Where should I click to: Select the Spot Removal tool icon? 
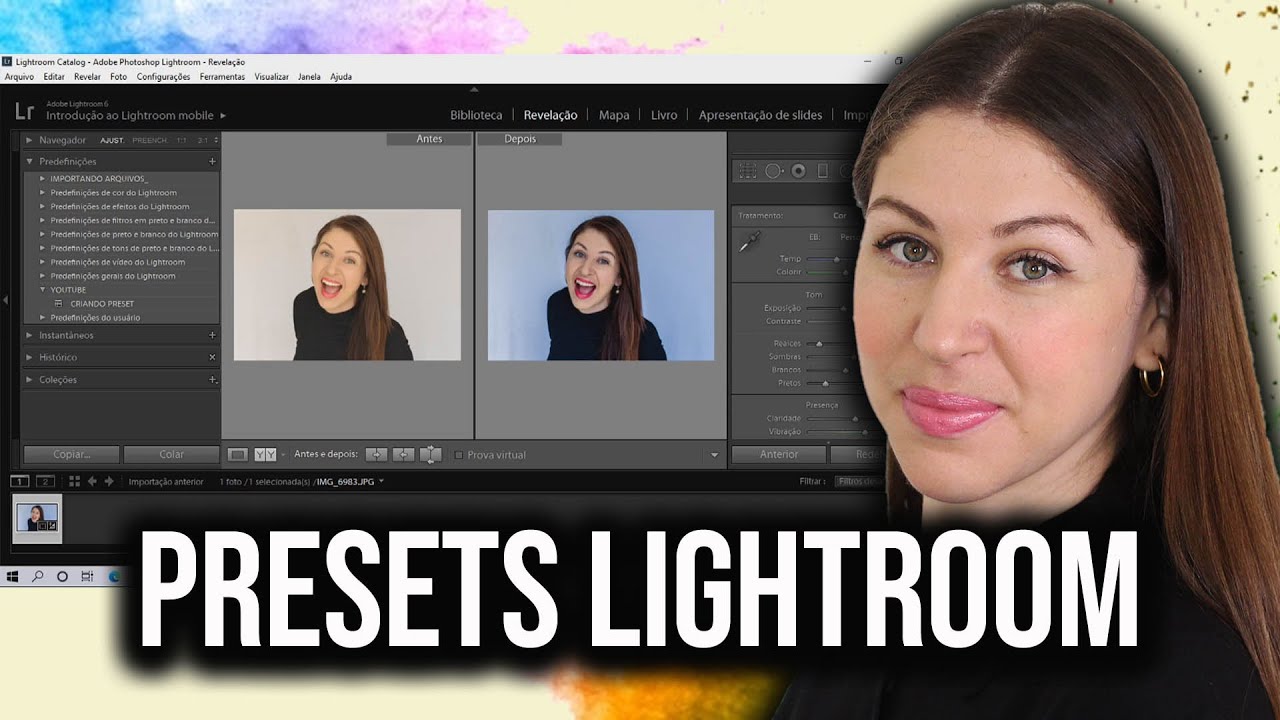pos(774,171)
